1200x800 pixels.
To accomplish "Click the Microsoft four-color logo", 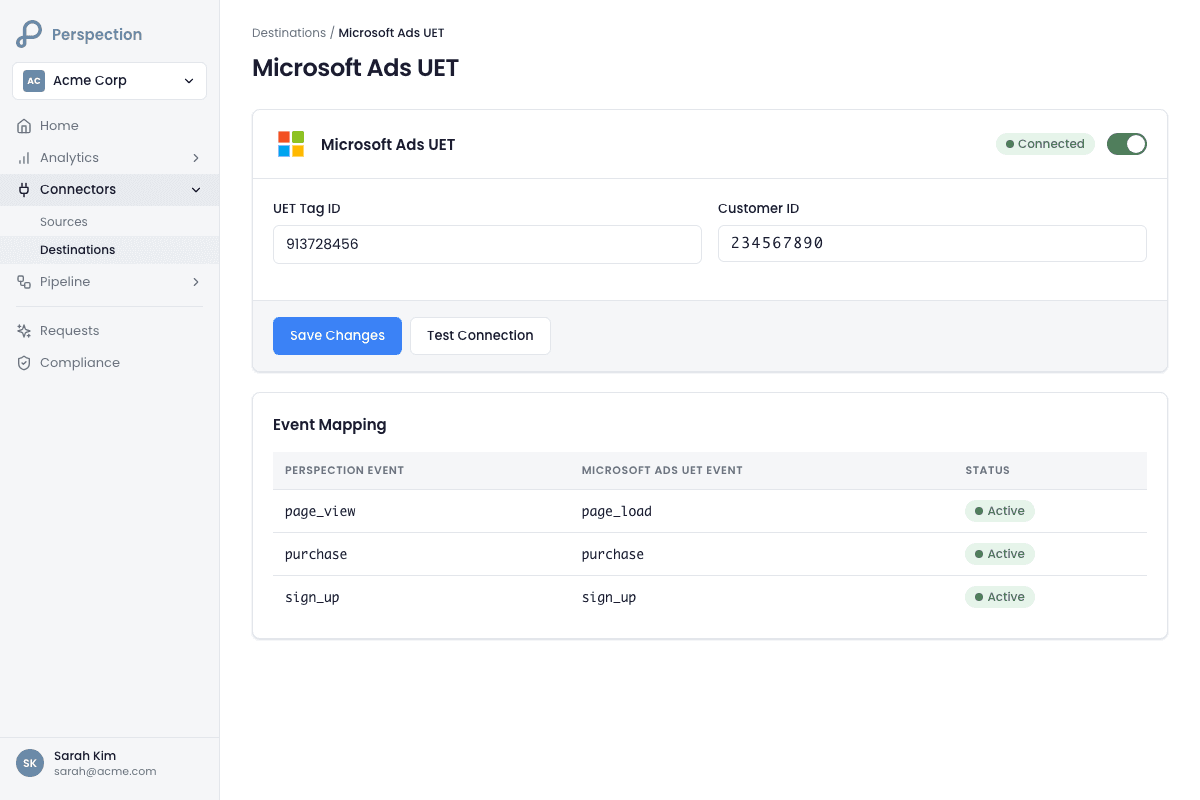I will (x=291, y=144).
